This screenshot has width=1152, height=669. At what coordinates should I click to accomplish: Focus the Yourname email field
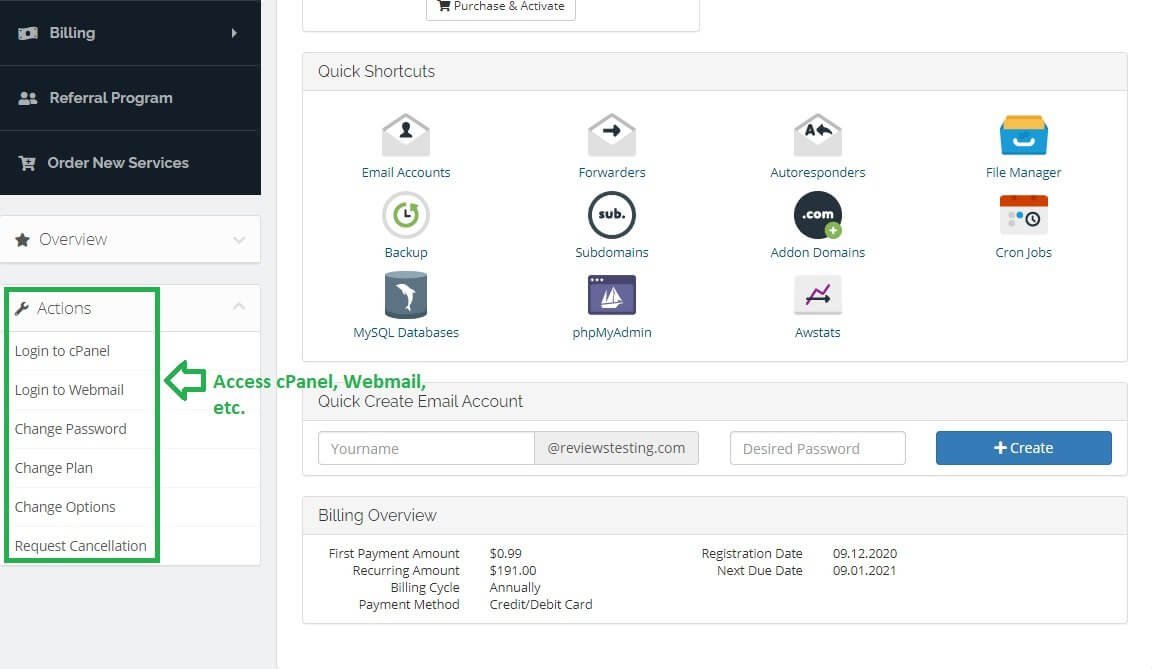coord(426,448)
